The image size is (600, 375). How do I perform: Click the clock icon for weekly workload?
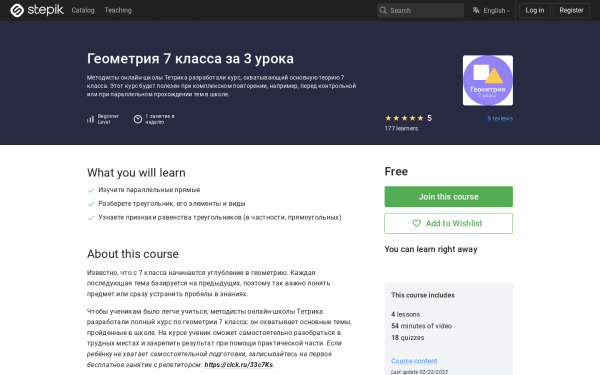pyautogui.click(x=138, y=119)
